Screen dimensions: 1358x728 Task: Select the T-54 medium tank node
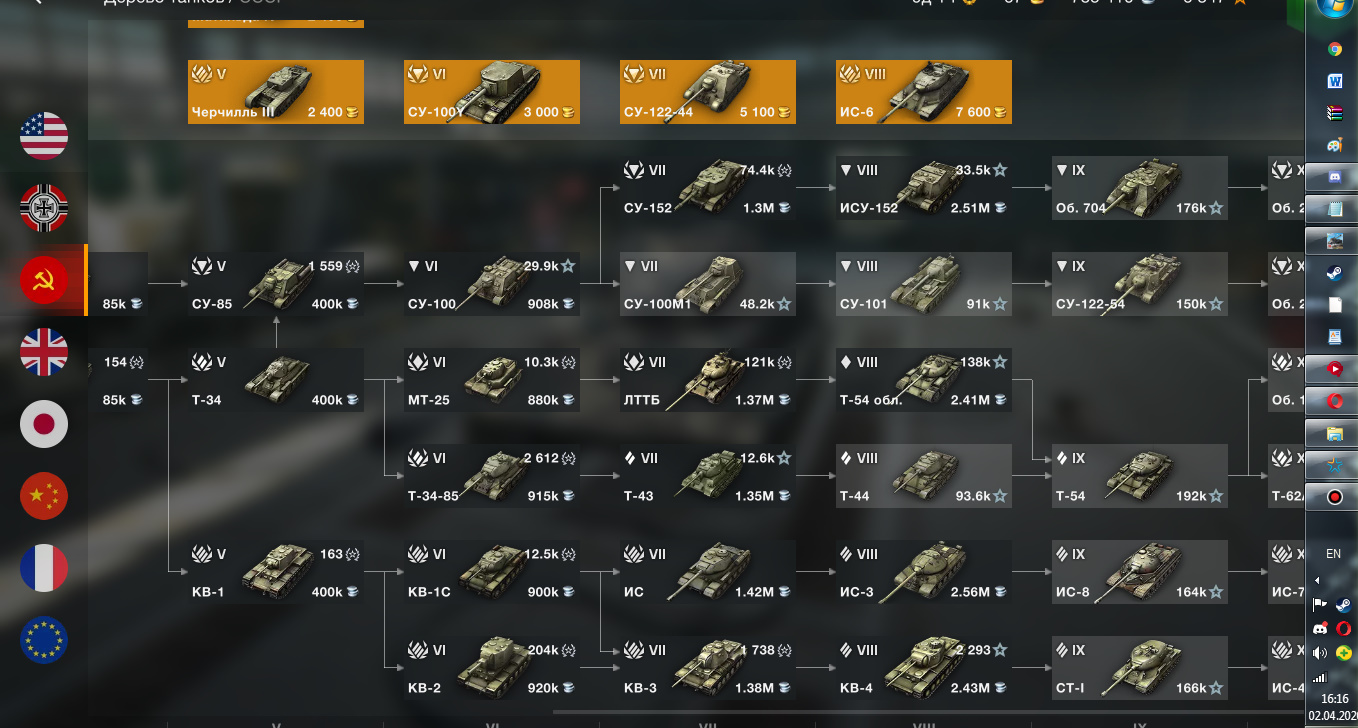[x=1140, y=476]
